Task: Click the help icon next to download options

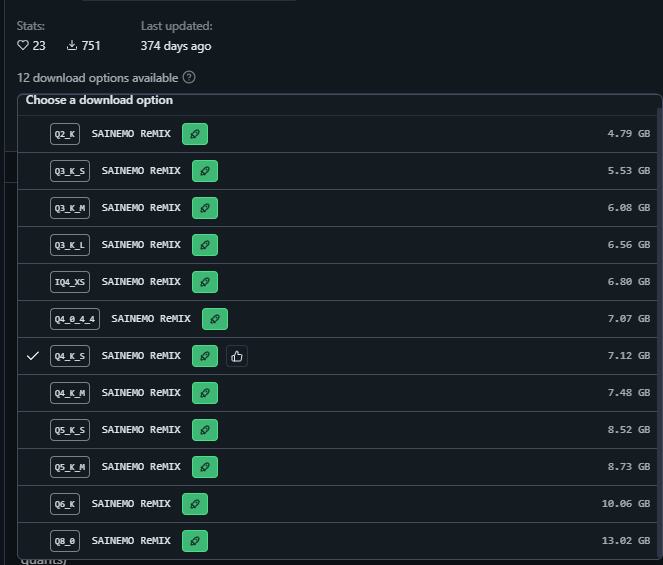Action: pyautogui.click(x=189, y=77)
